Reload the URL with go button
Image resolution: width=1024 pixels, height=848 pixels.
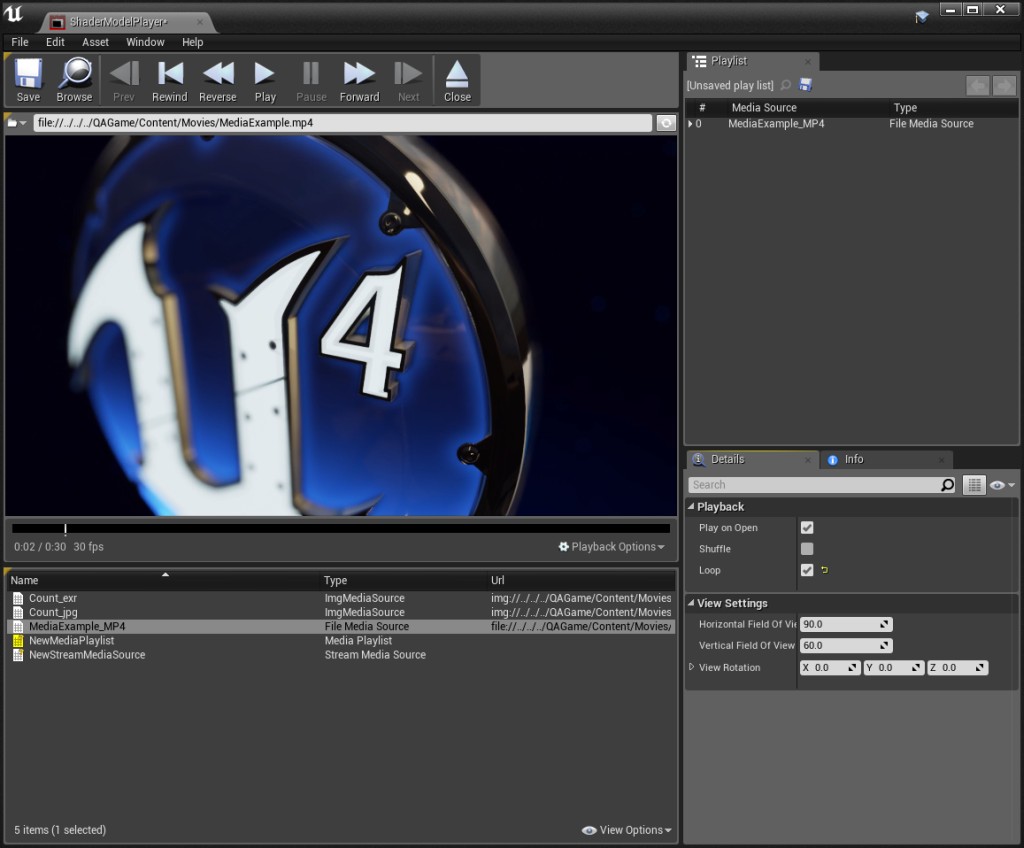[x=666, y=123]
